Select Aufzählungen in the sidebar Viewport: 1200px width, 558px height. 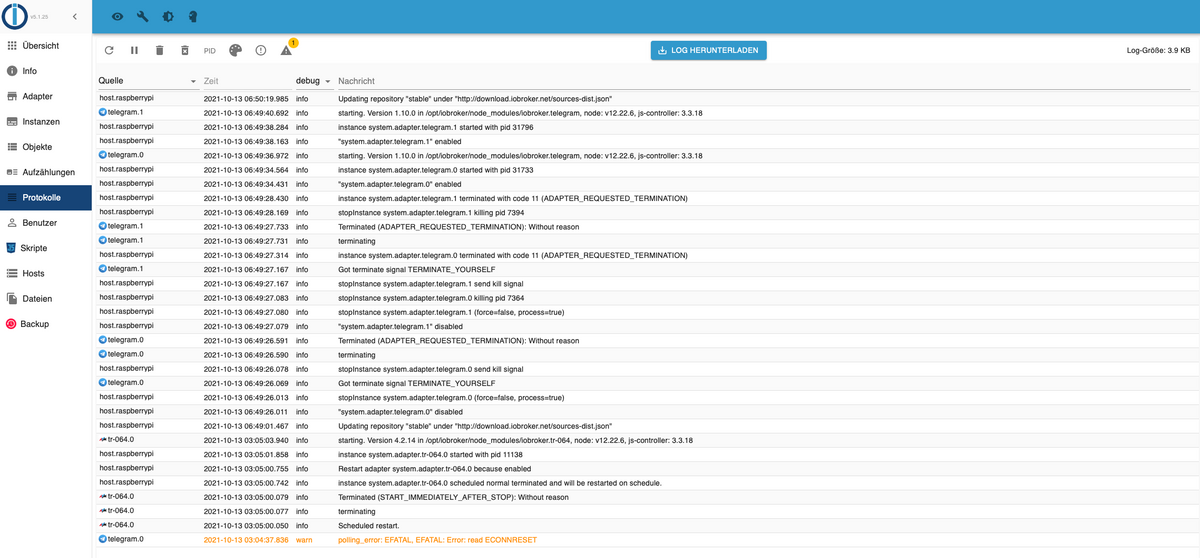(46, 172)
